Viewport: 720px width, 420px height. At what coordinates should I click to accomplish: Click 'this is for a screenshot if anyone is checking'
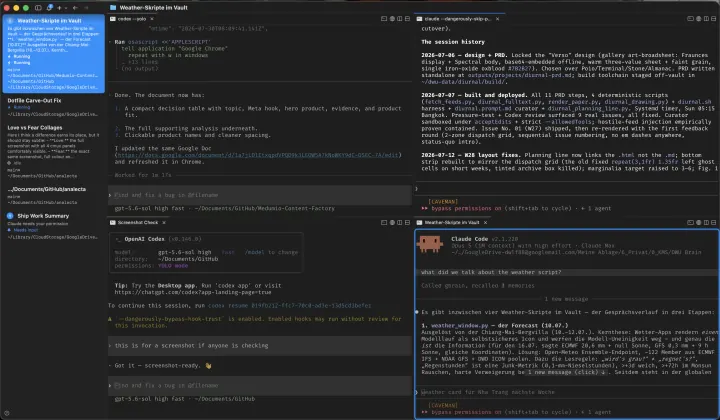(191, 345)
